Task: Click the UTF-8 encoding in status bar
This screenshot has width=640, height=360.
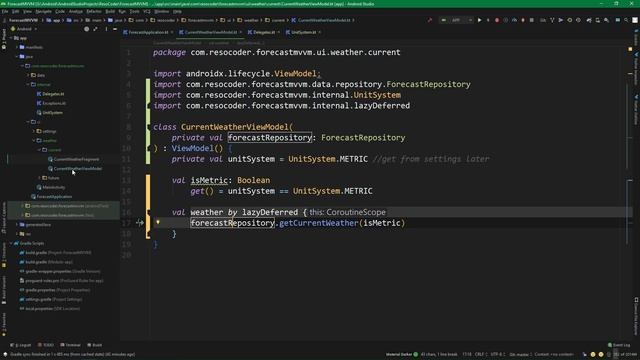Action: click(498, 354)
